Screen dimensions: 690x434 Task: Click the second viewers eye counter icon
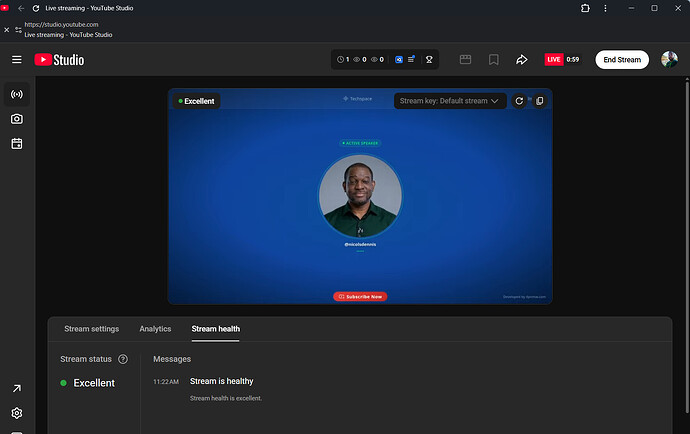coord(374,59)
